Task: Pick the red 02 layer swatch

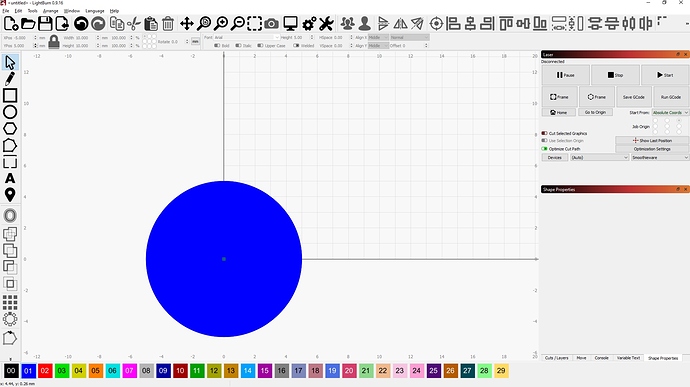Action: point(44,371)
